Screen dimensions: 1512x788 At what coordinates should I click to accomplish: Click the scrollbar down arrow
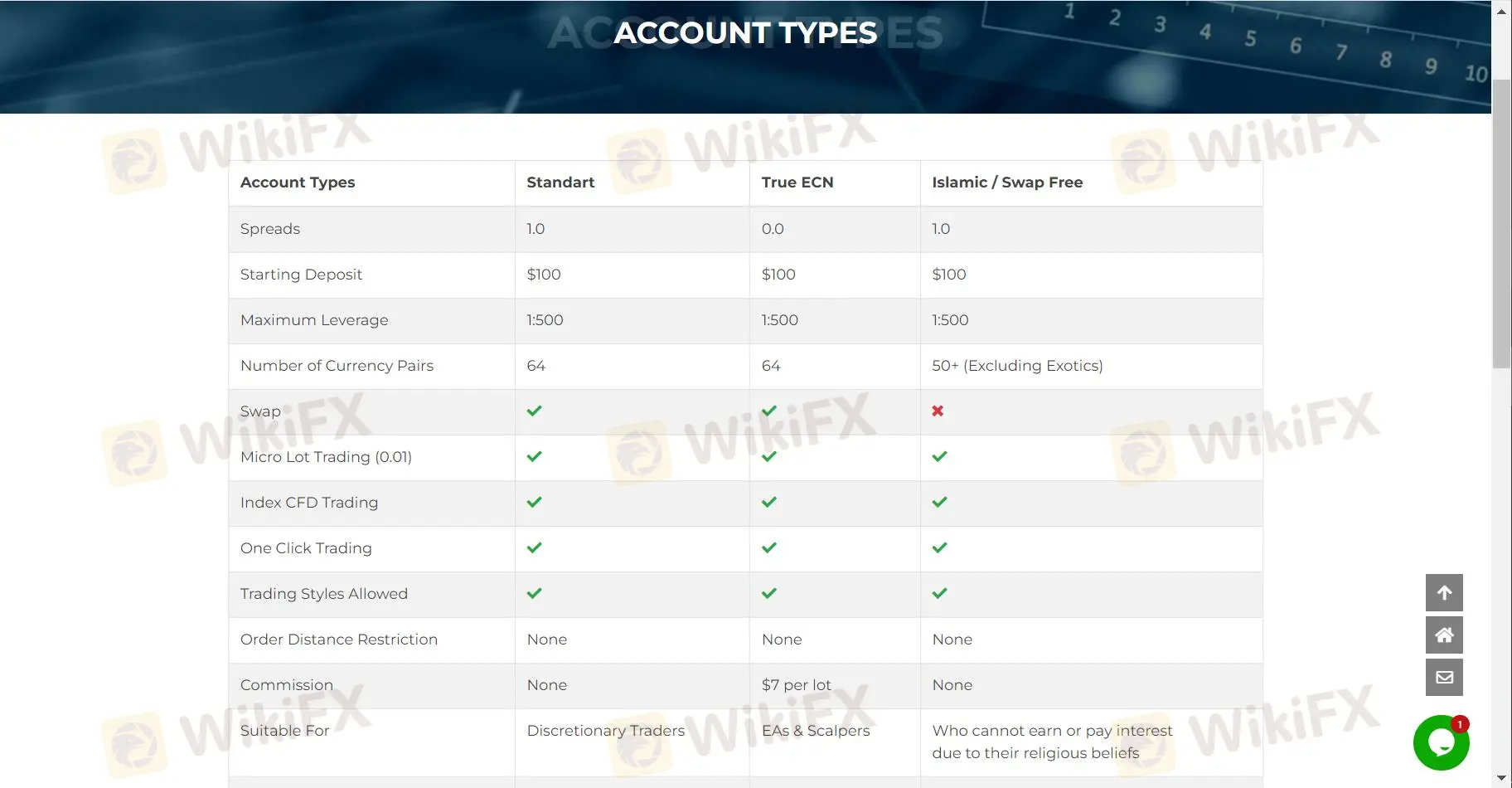coord(1501,777)
